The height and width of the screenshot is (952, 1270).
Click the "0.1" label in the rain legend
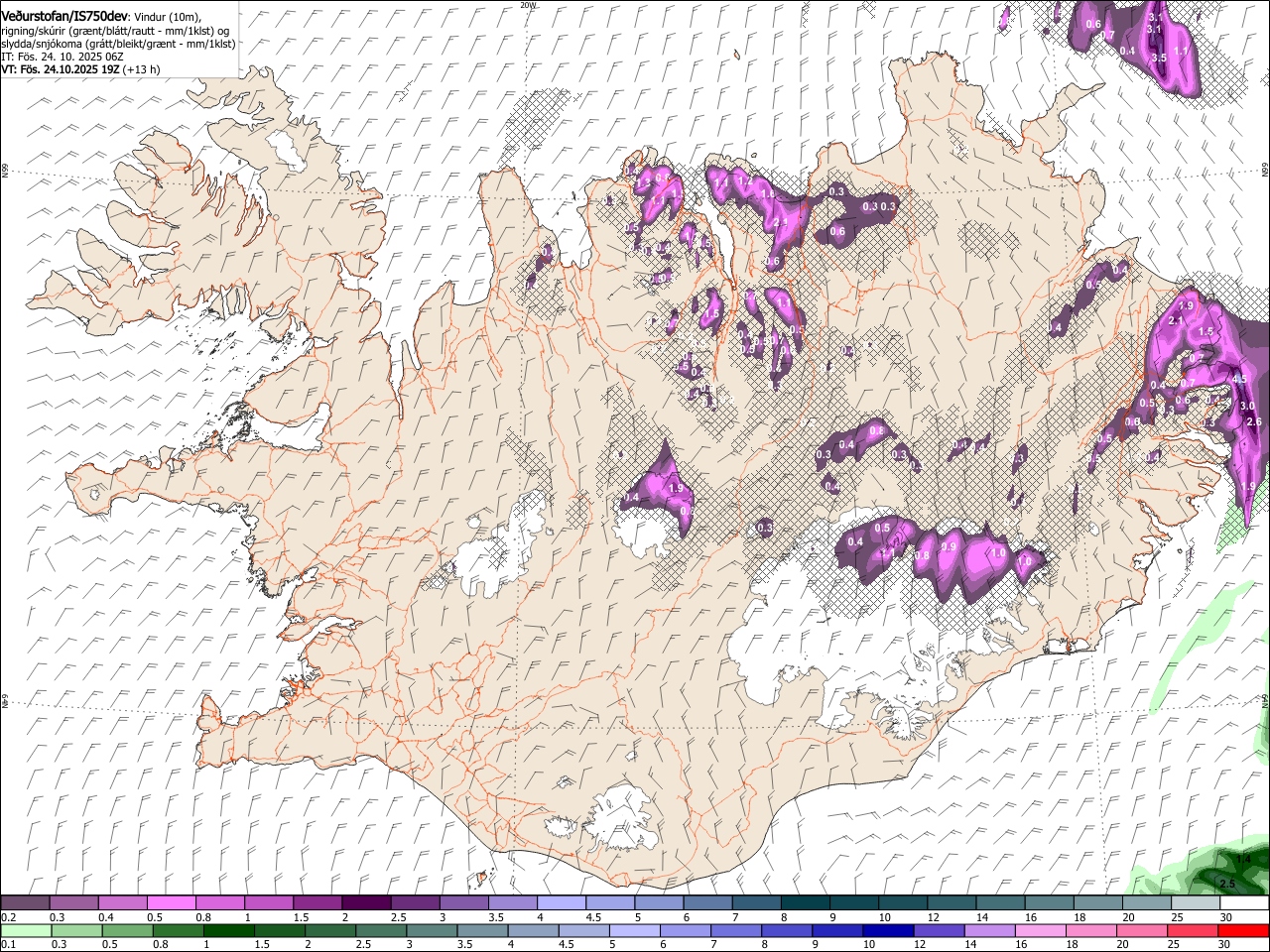8,944
